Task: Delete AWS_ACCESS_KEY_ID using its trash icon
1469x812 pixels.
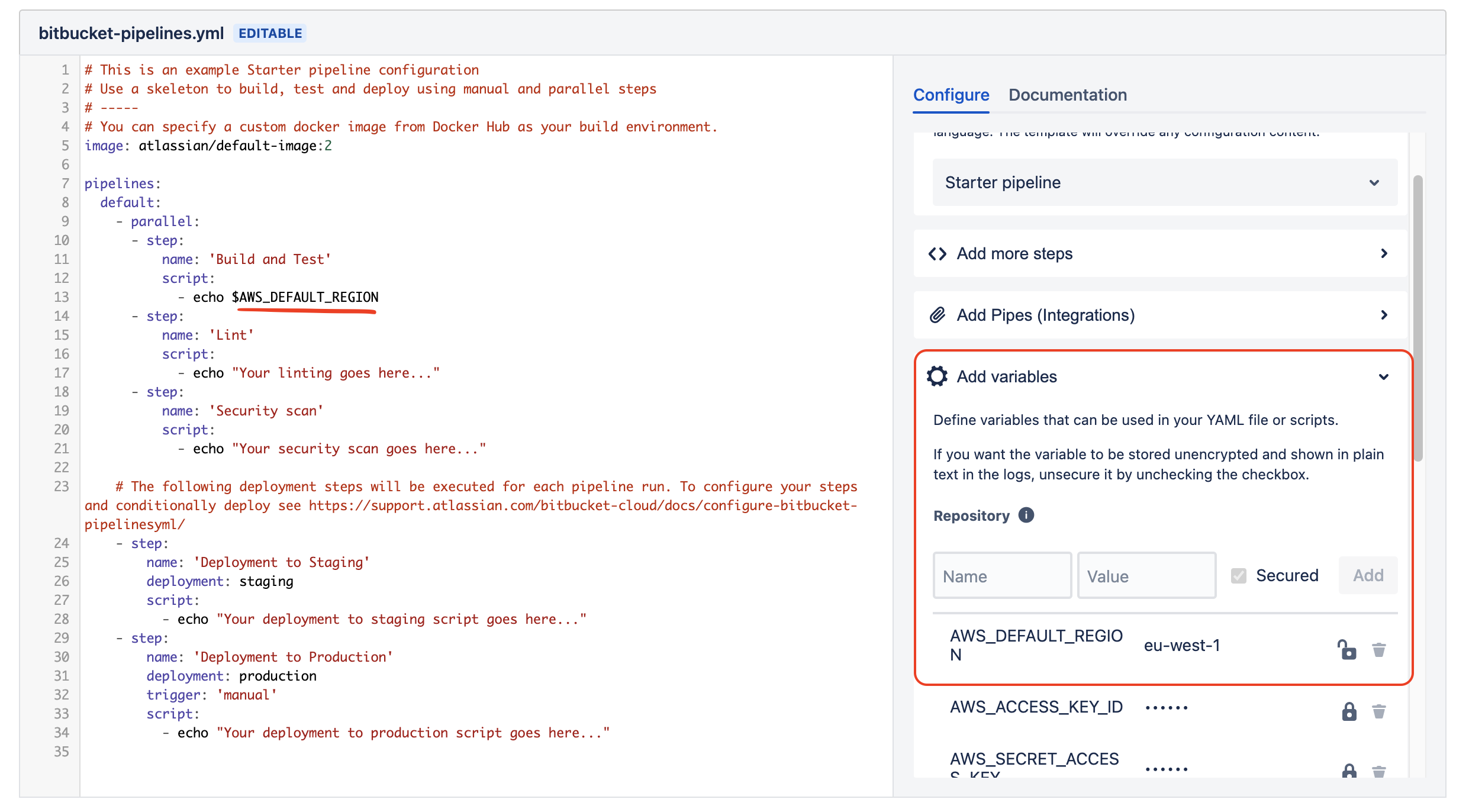Action: tap(1379, 711)
